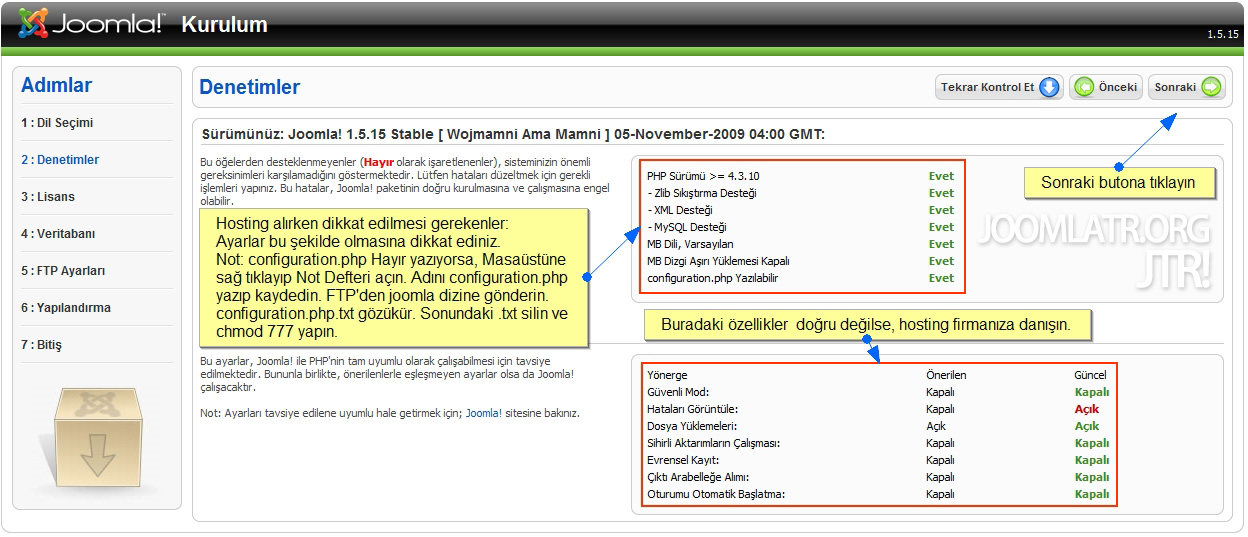The image size is (1248, 537).
Task: Click the Yönerge column header
Action: pos(667,375)
